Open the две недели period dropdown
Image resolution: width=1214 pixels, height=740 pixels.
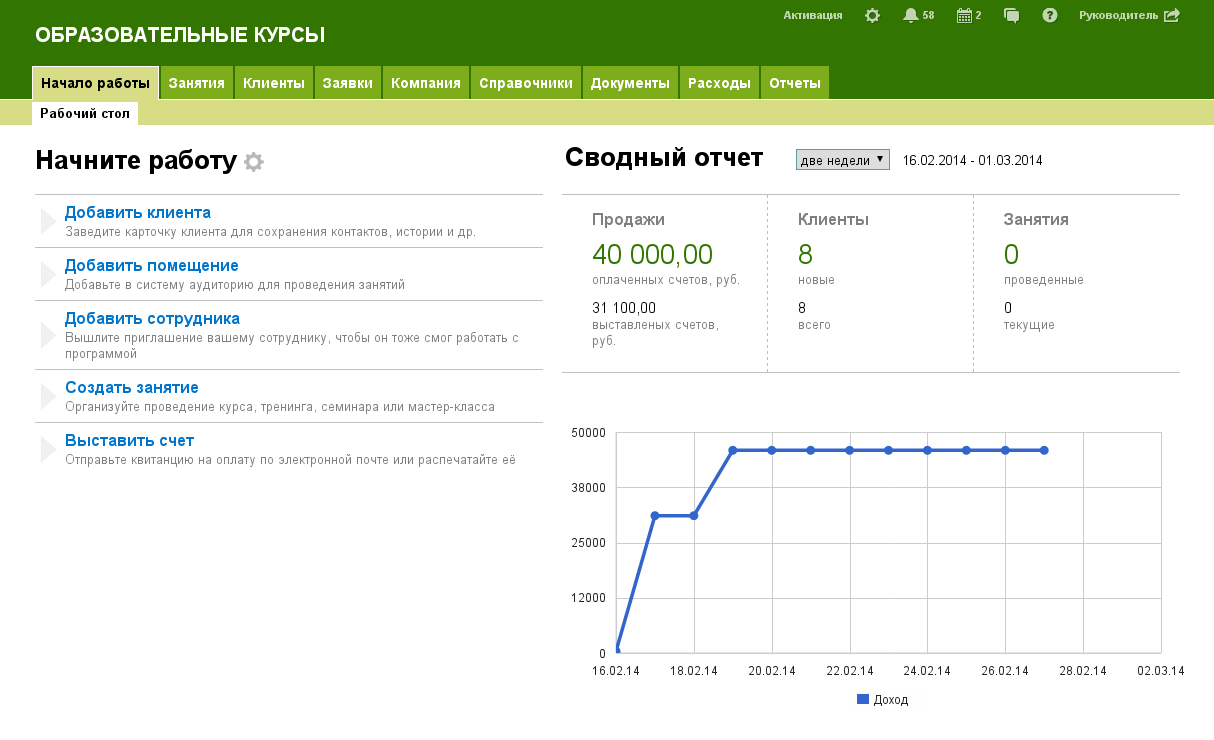tap(842, 160)
